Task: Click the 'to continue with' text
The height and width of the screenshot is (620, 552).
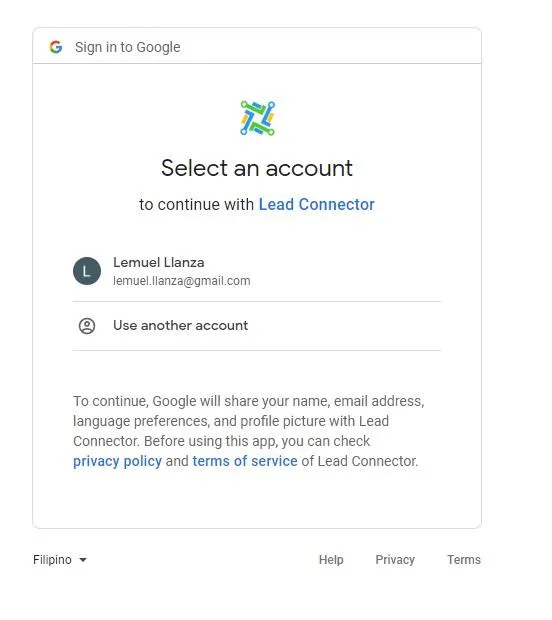Action: point(197,204)
